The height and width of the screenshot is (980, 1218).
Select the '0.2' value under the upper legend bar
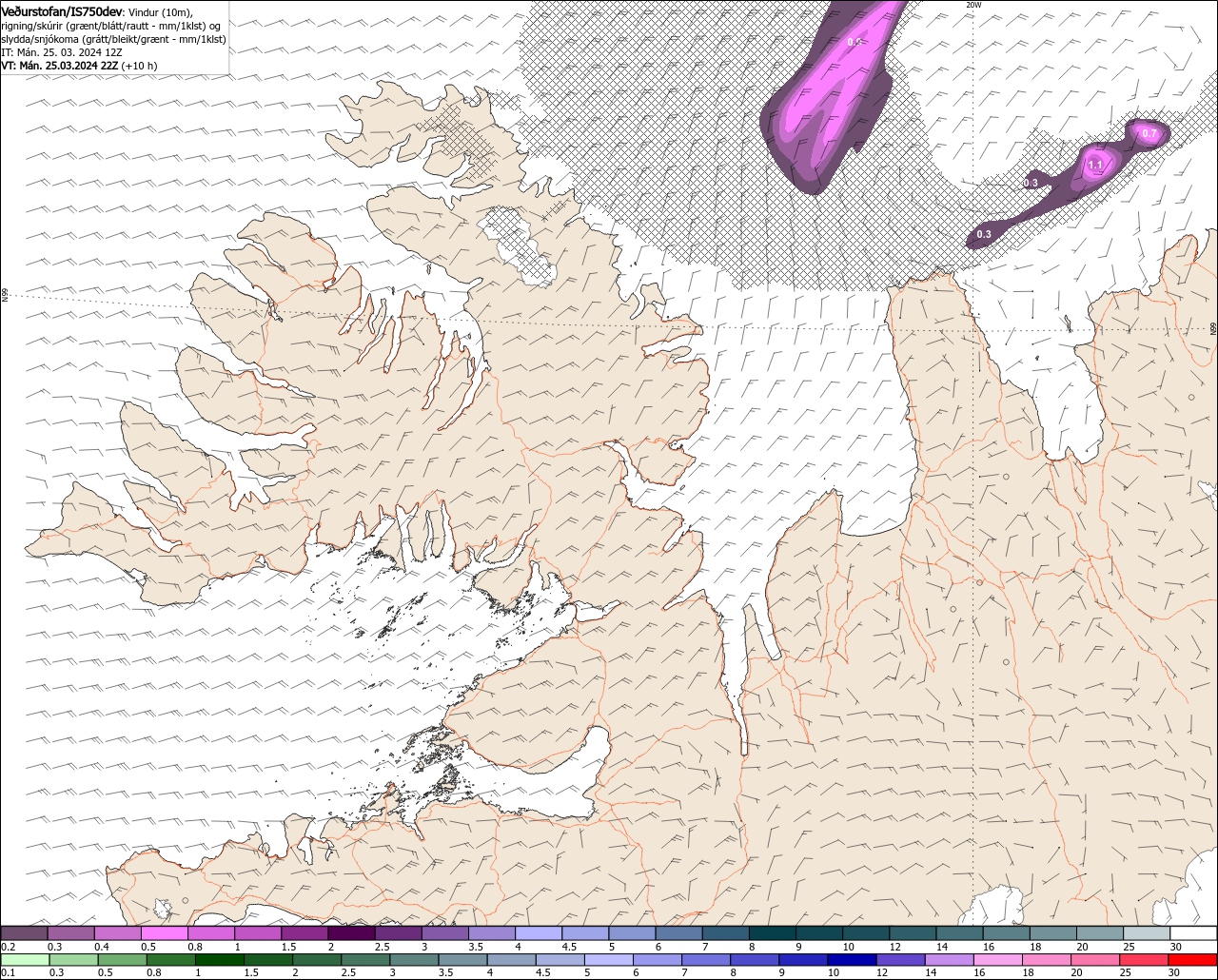(9, 947)
